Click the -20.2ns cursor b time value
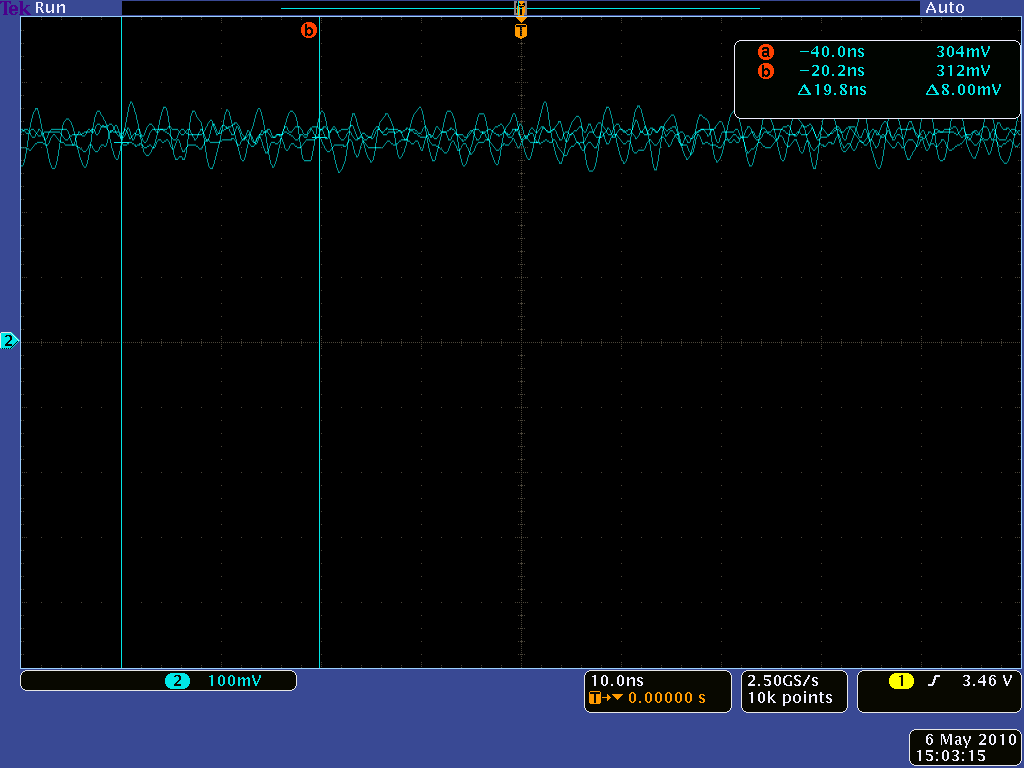1024x768 pixels. click(831, 71)
